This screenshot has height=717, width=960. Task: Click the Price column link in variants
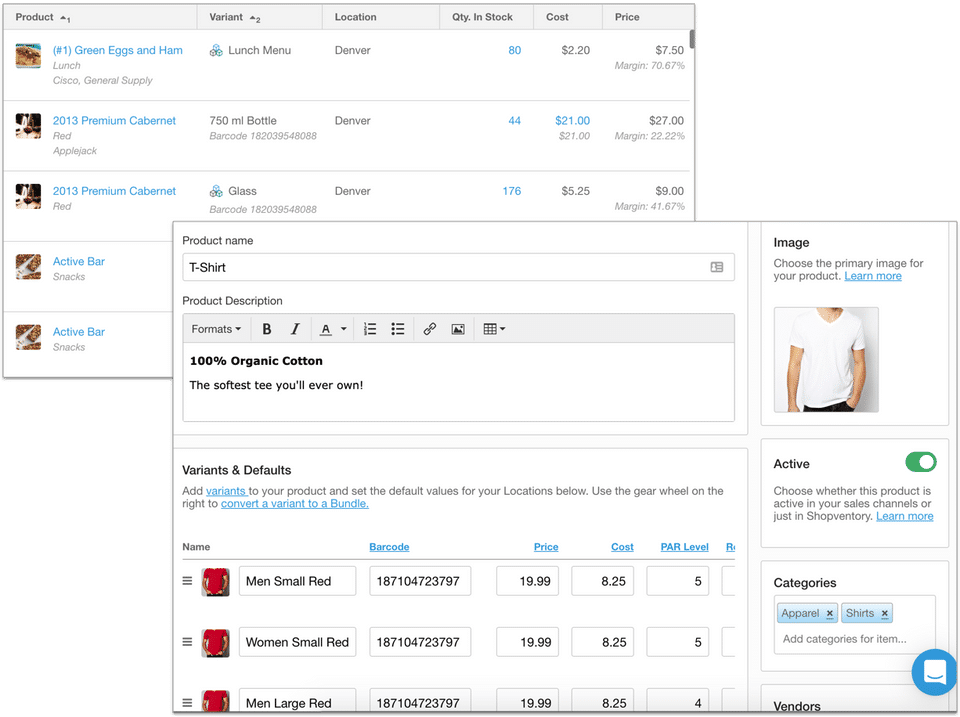pos(546,547)
